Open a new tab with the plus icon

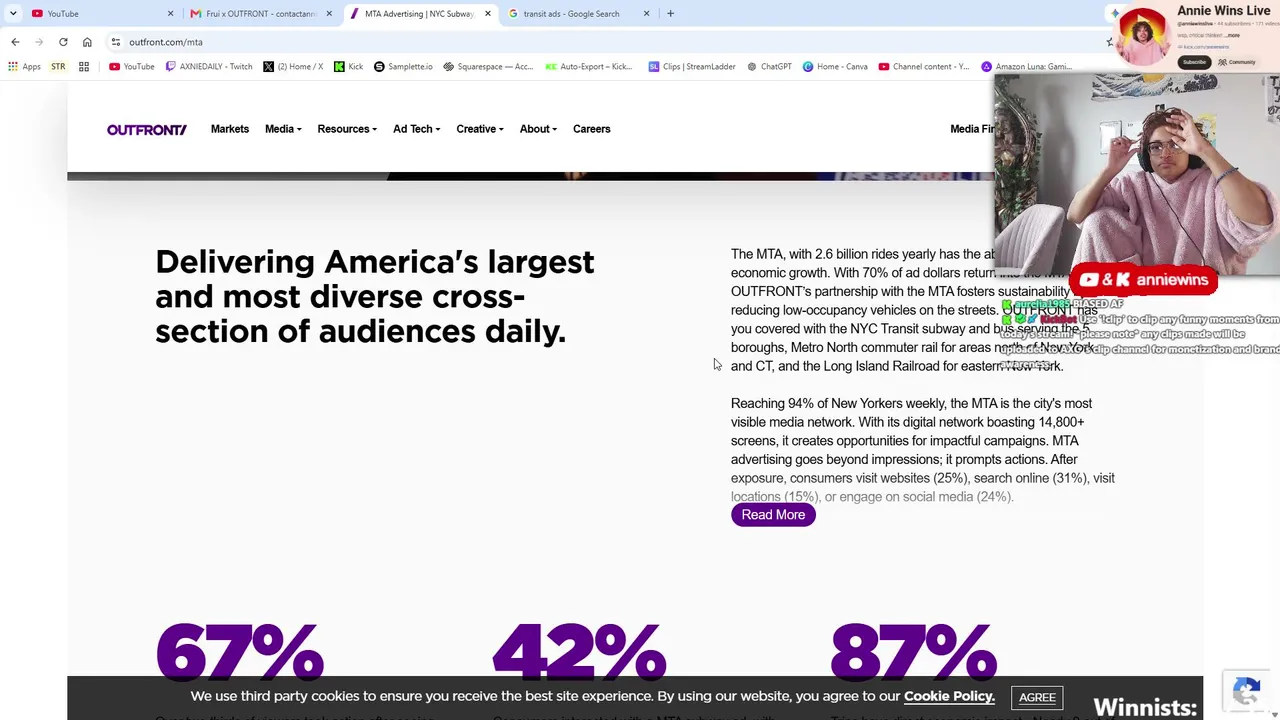point(670,14)
